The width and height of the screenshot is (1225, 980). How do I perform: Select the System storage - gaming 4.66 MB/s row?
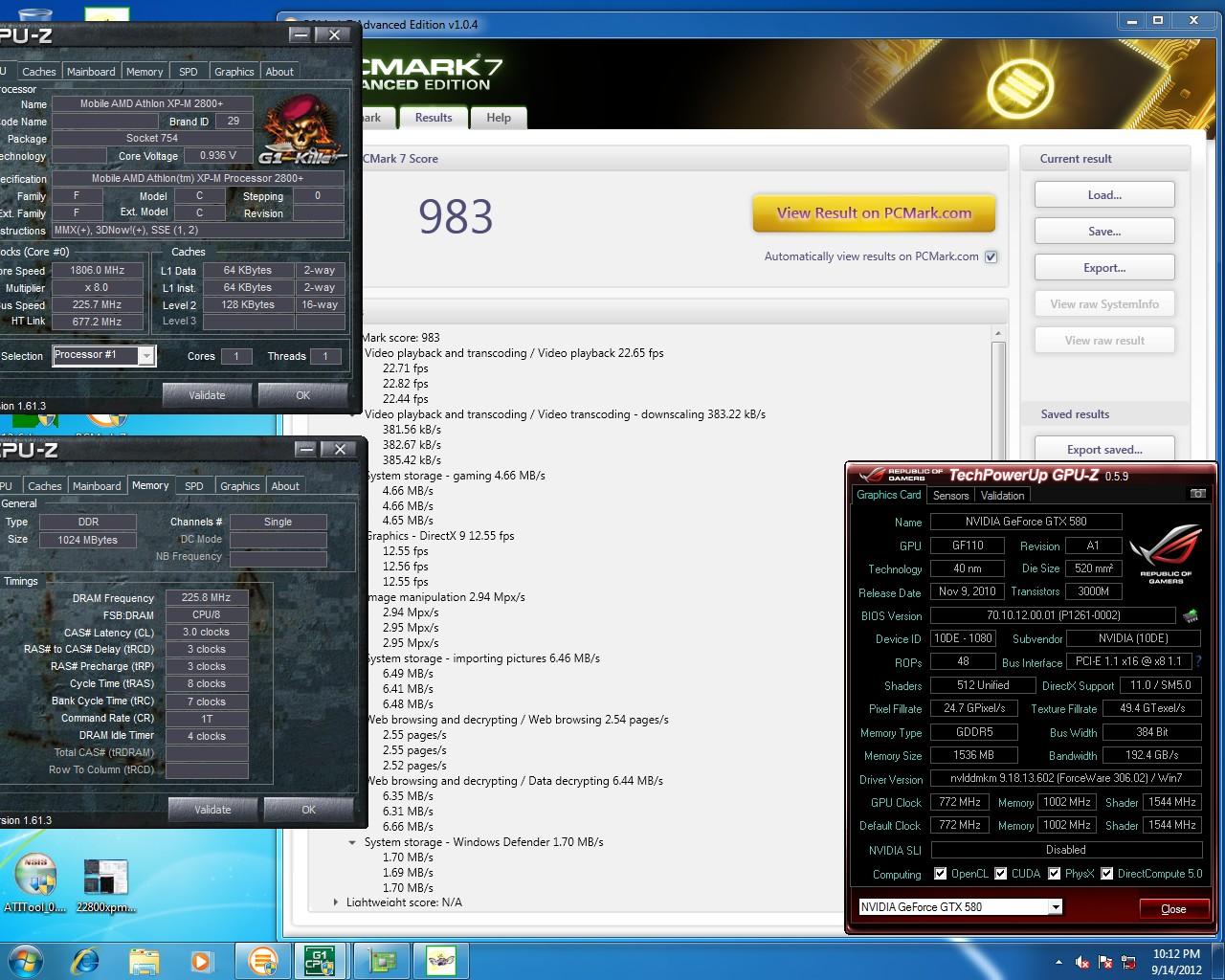(x=456, y=476)
